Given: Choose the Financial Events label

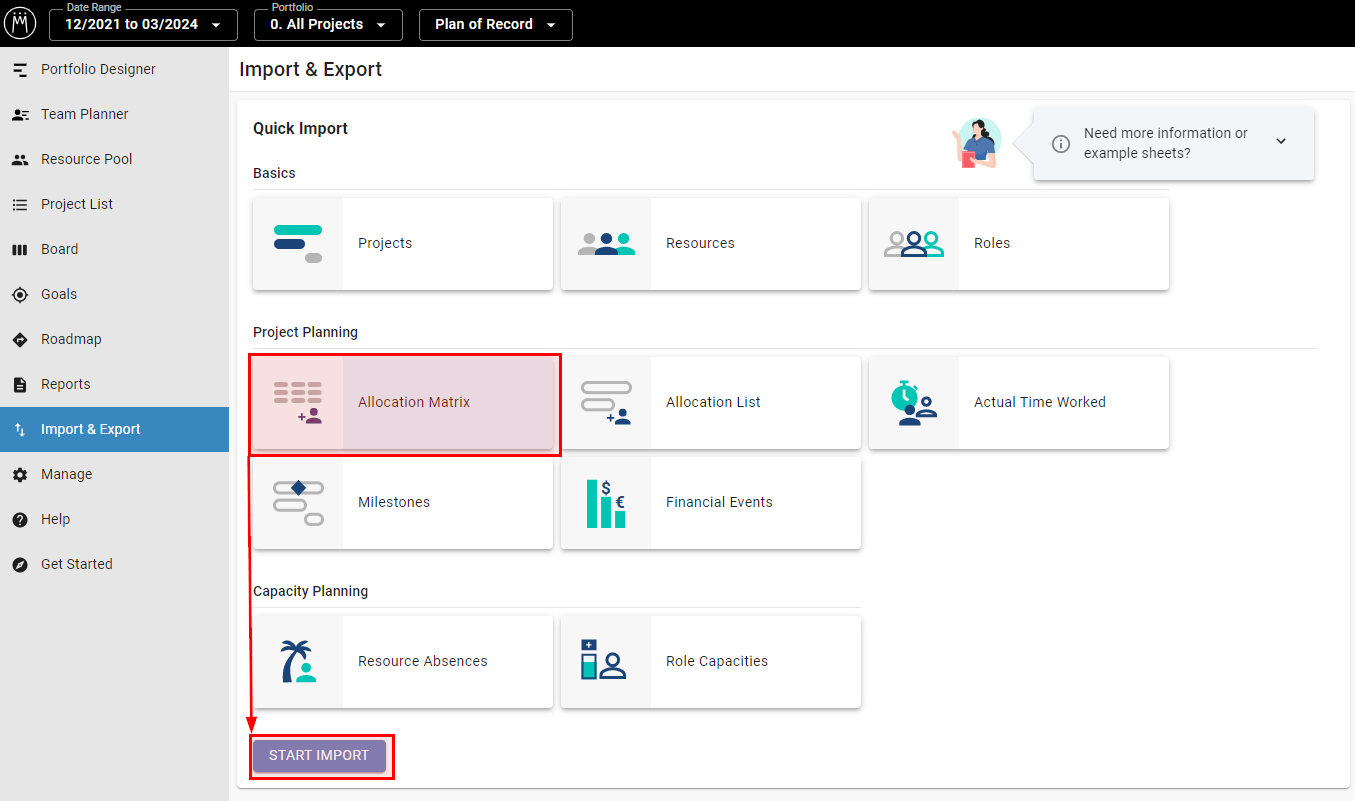Looking at the screenshot, I should tap(719, 503).
